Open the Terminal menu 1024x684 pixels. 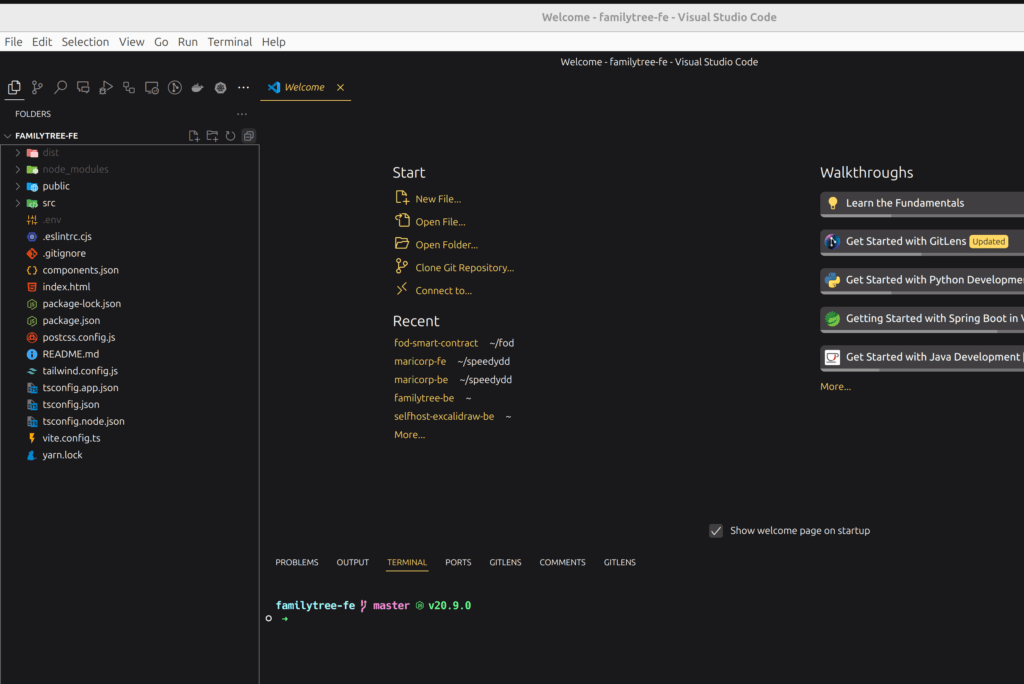click(229, 42)
